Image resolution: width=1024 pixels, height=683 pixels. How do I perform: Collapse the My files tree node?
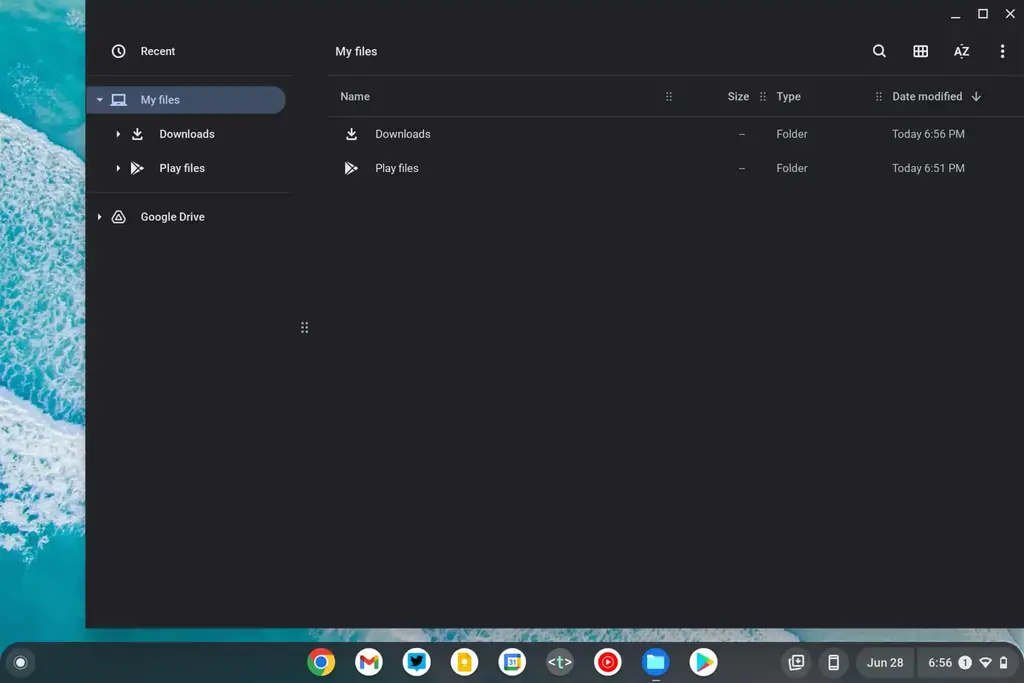coord(100,100)
